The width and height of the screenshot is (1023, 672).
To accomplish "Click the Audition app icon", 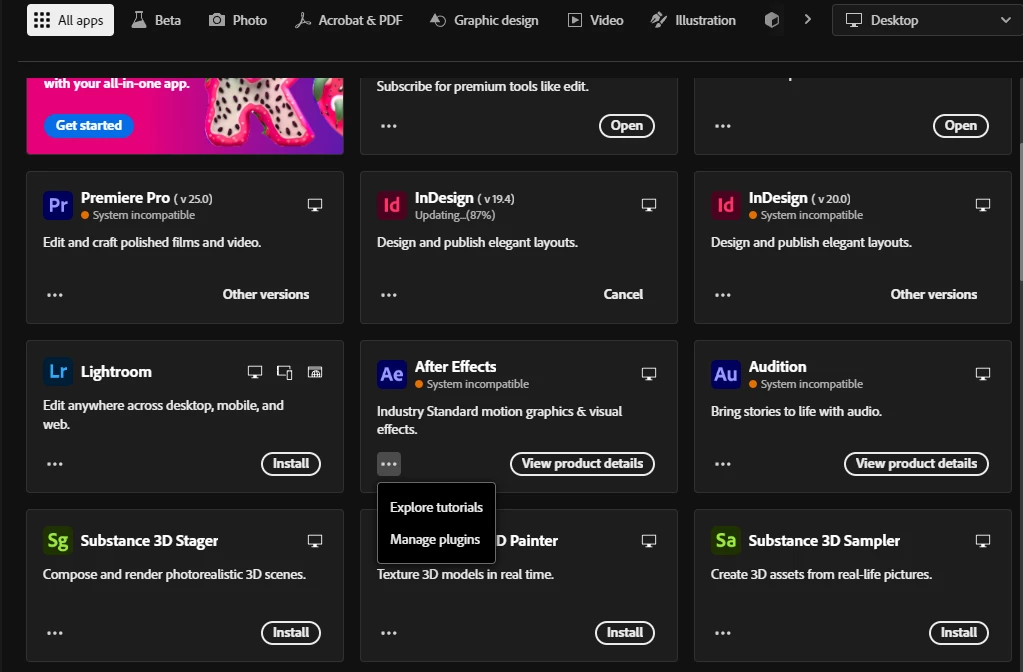I will [725, 374].
